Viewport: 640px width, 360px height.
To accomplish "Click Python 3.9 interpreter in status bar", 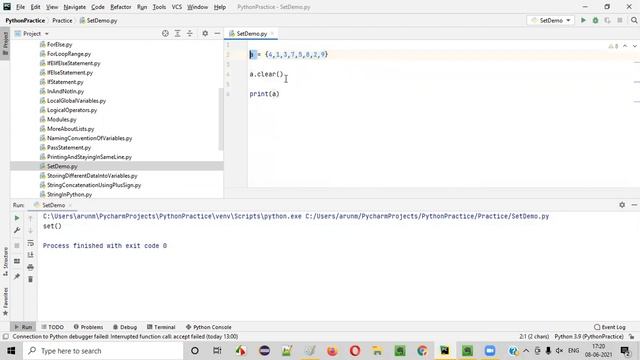I will tap(589, 337).
